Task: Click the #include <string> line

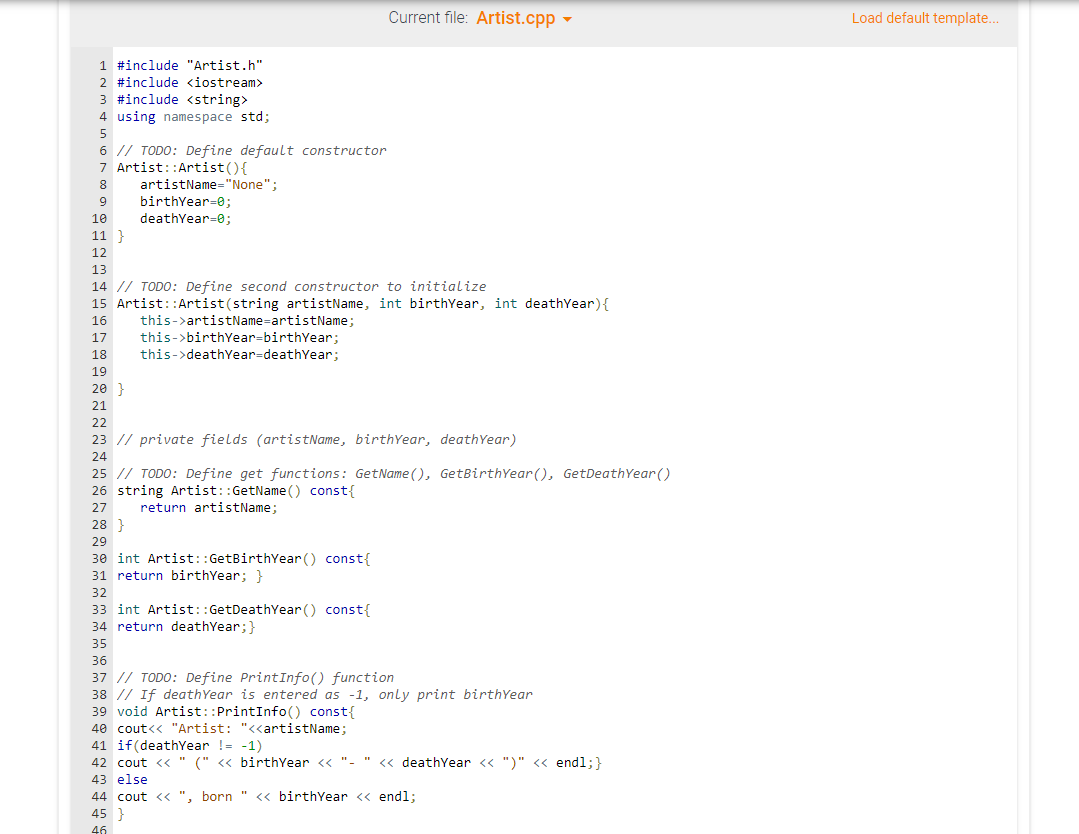Action: point(182,100)
